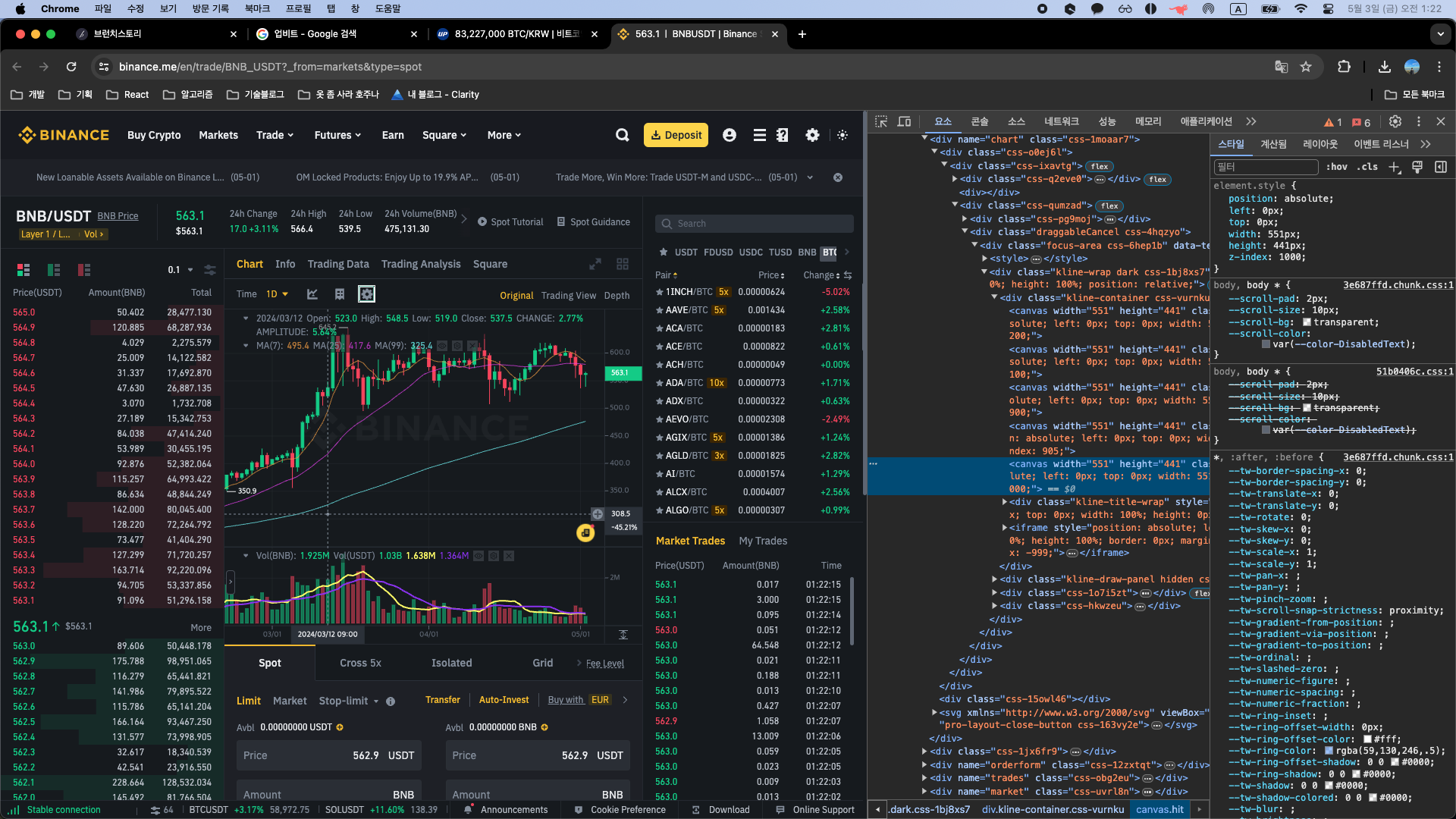Focus the pair Search input field
This screenshot has width=1456, height=819.
(x=755, y=224)
